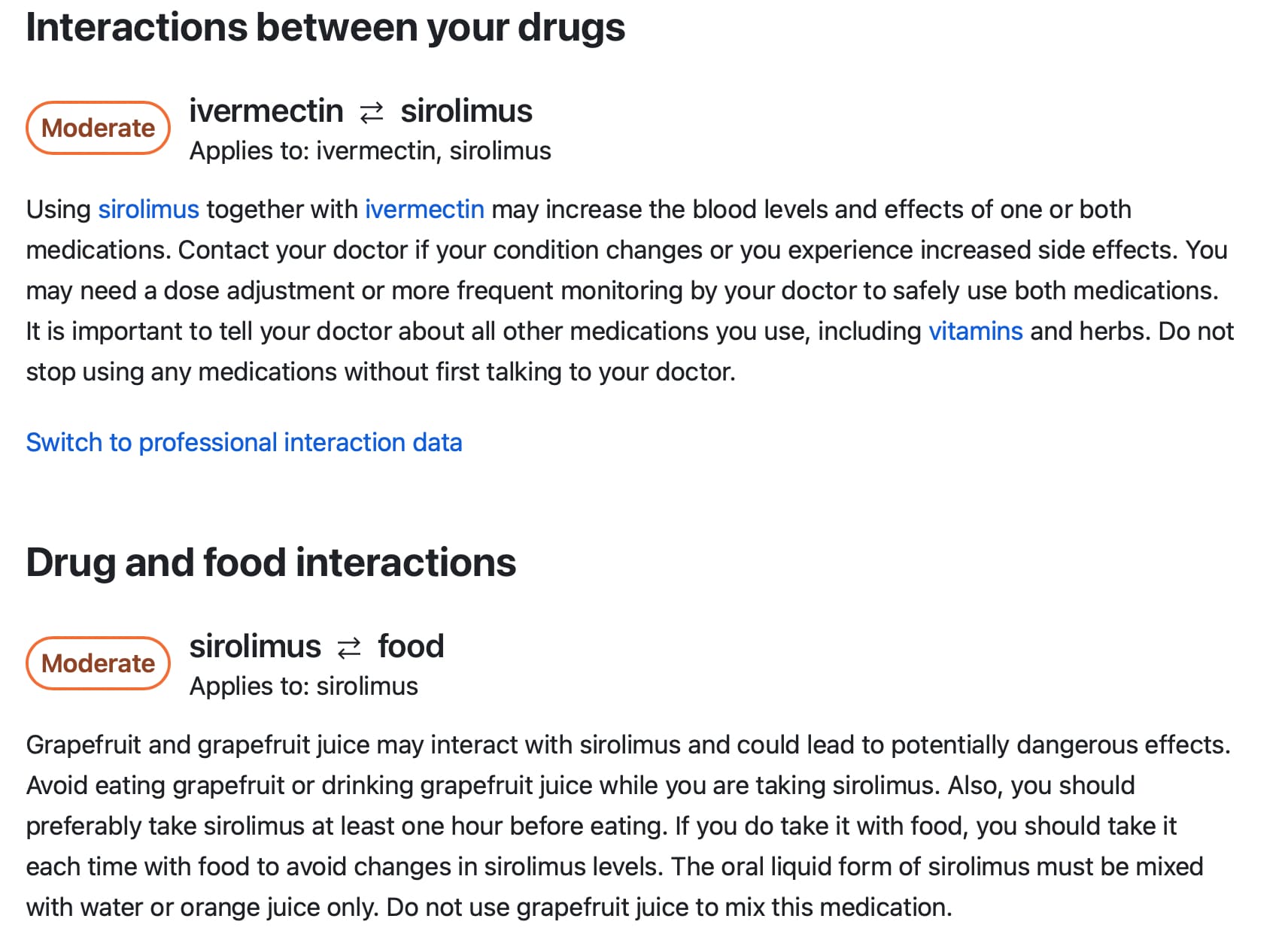Click the ivermectin name in interaction title
The width and height of the screenshot is (1288, 937).
tap(266, 111)
